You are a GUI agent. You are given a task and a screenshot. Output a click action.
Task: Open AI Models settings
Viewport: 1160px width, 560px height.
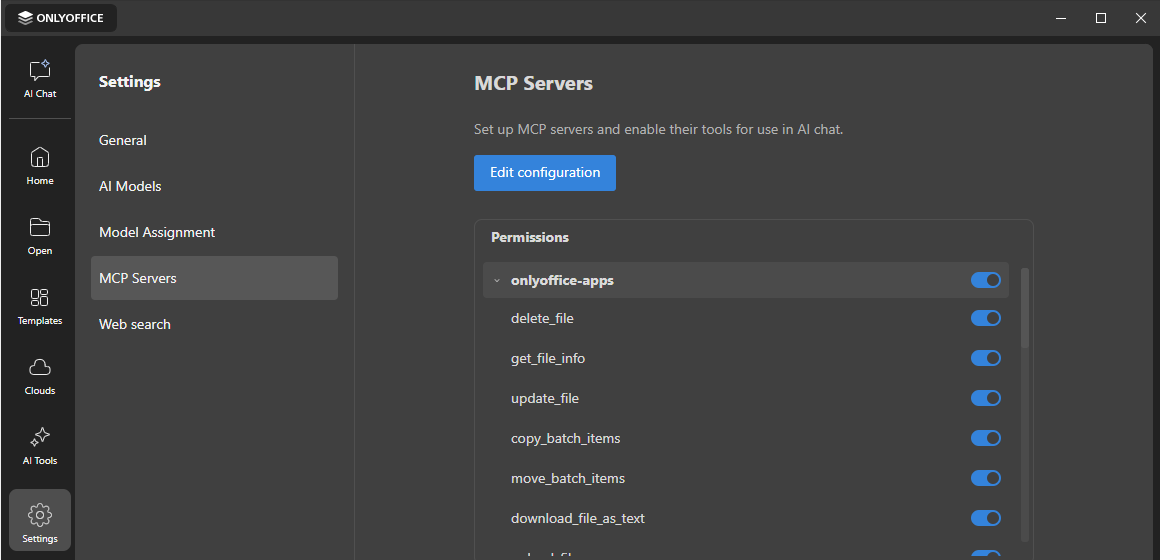[x=215, y=186]
